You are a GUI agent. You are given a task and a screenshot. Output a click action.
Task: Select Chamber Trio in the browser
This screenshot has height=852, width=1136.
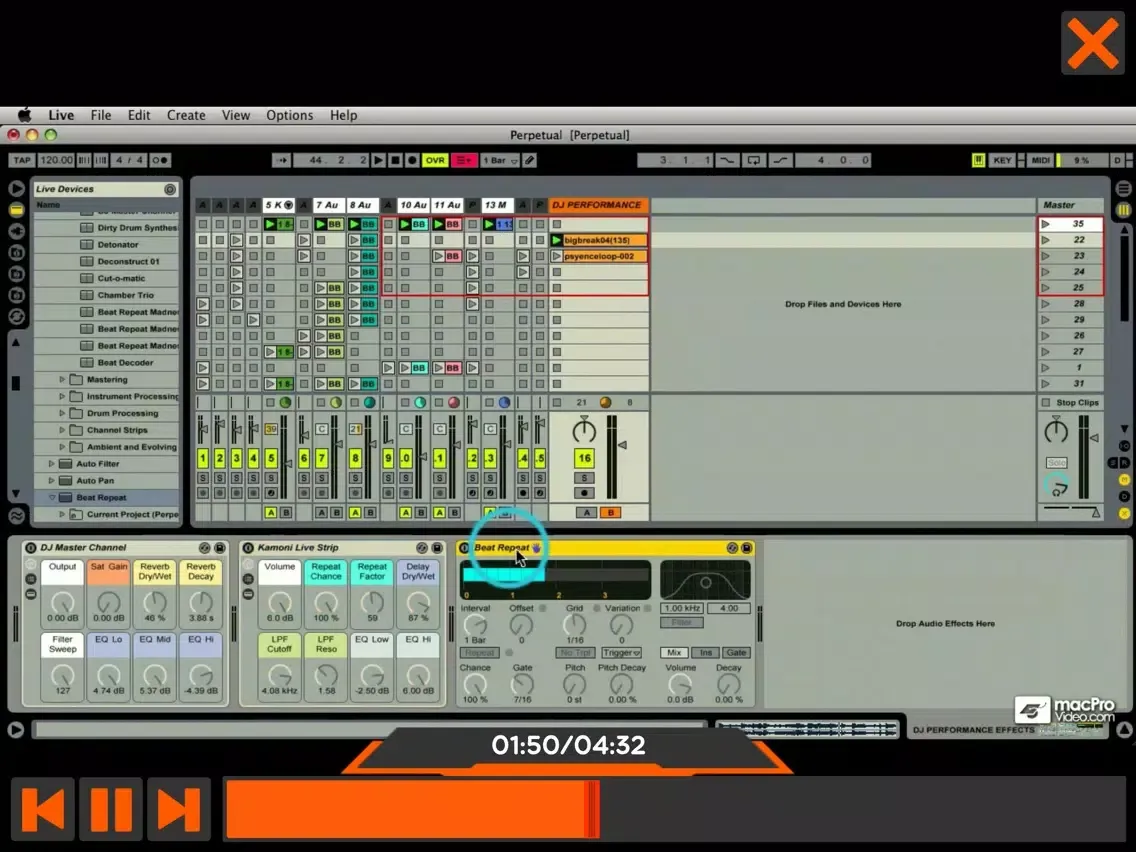pyautogui.click(x=125, y=295)
